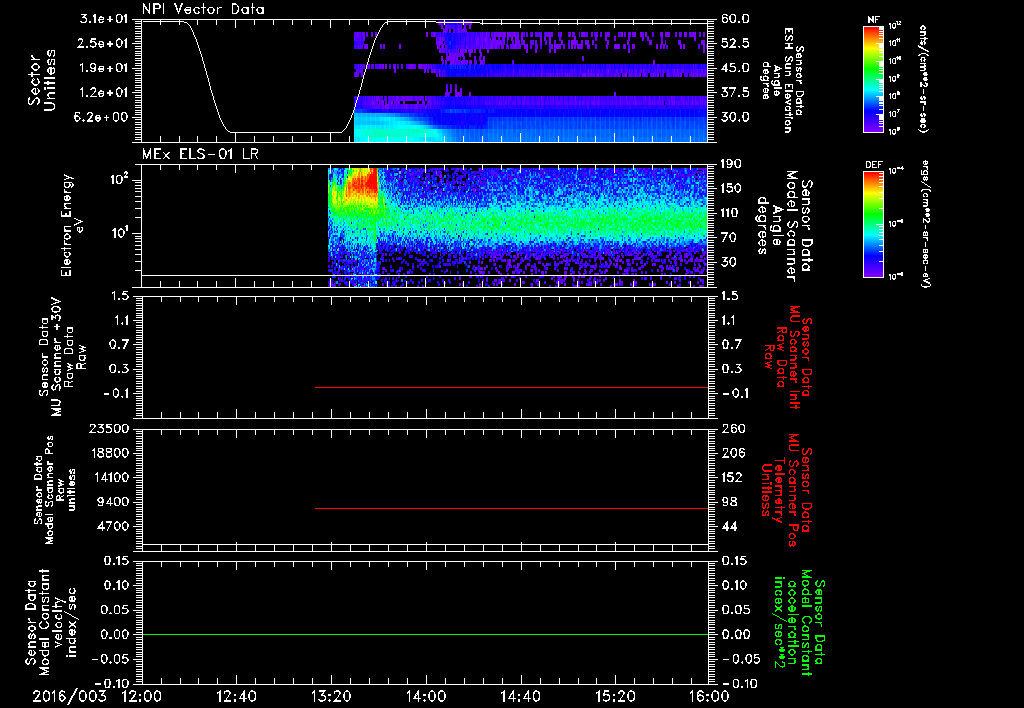Click the green line in velocity plot
The height and width of the screenshot is (708, 1024).
tap(425, 634)
